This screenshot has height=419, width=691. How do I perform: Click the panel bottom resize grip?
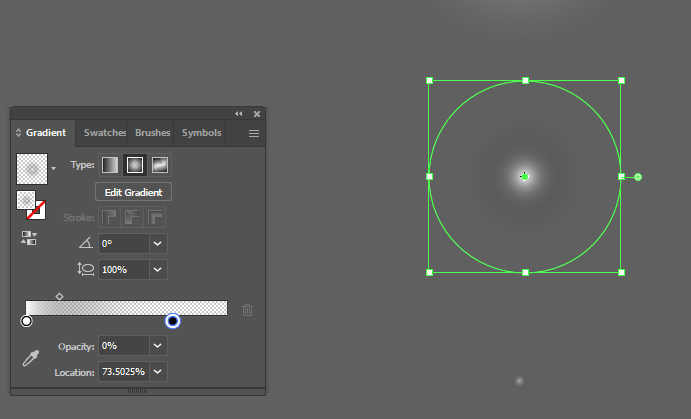click(137, 391)
